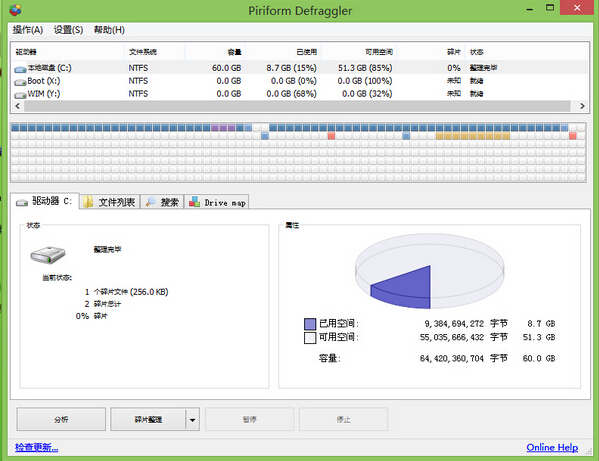Screen dimensions: 599x461
Task: Switch to the 驱动器 C: tab
Action: (x=45, y=201)
